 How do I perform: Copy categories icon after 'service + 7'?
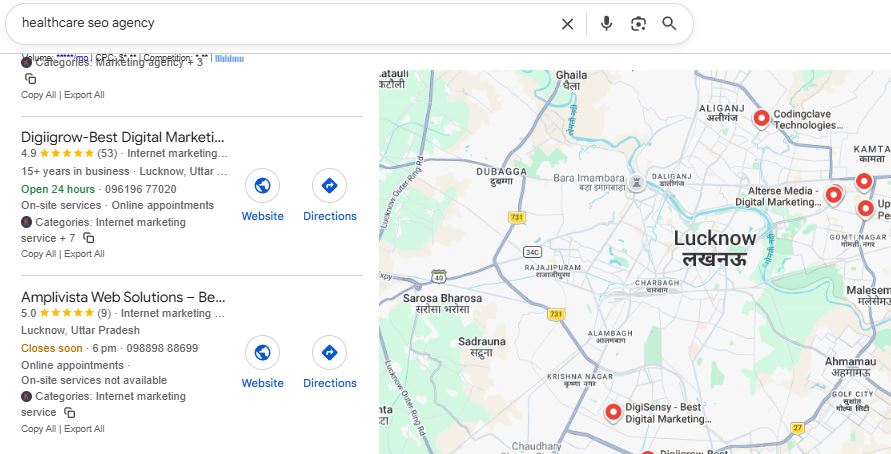(x=89, y=238)
